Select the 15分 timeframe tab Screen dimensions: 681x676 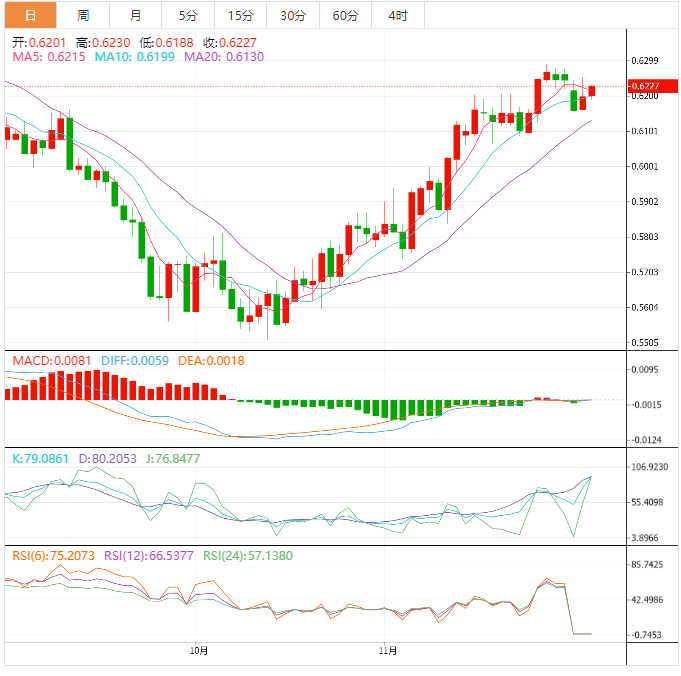click(x=240, y=15)
